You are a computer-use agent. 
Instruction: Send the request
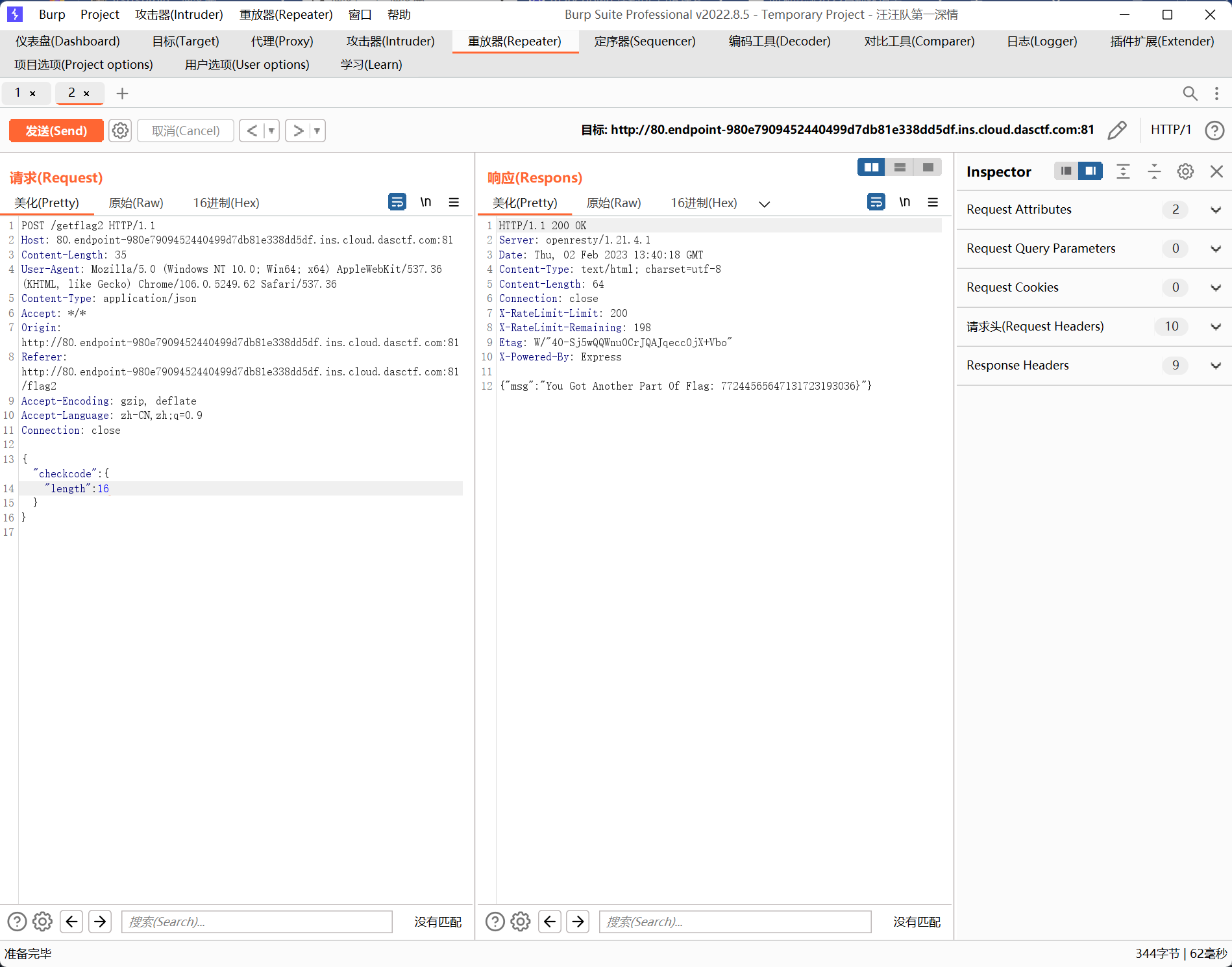(x=56, y=131)
